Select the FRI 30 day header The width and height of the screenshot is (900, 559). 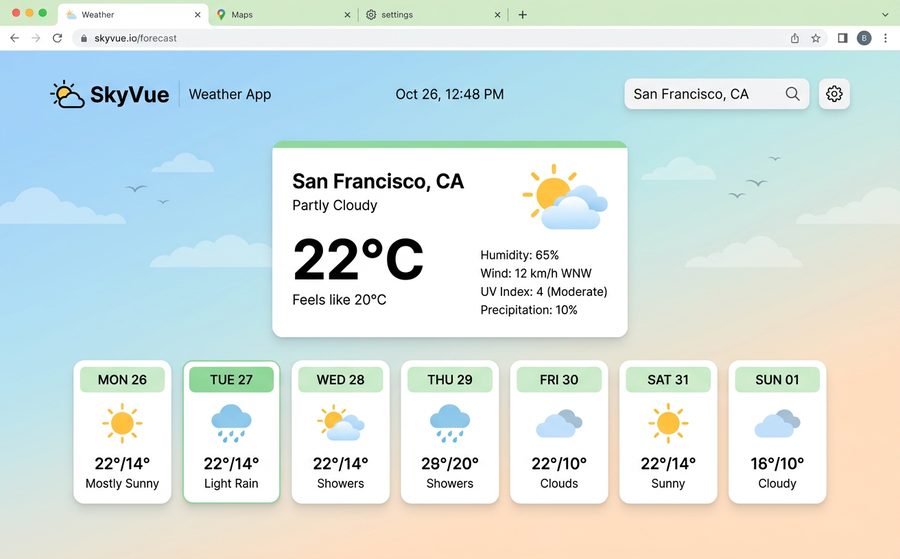point(559,379)
